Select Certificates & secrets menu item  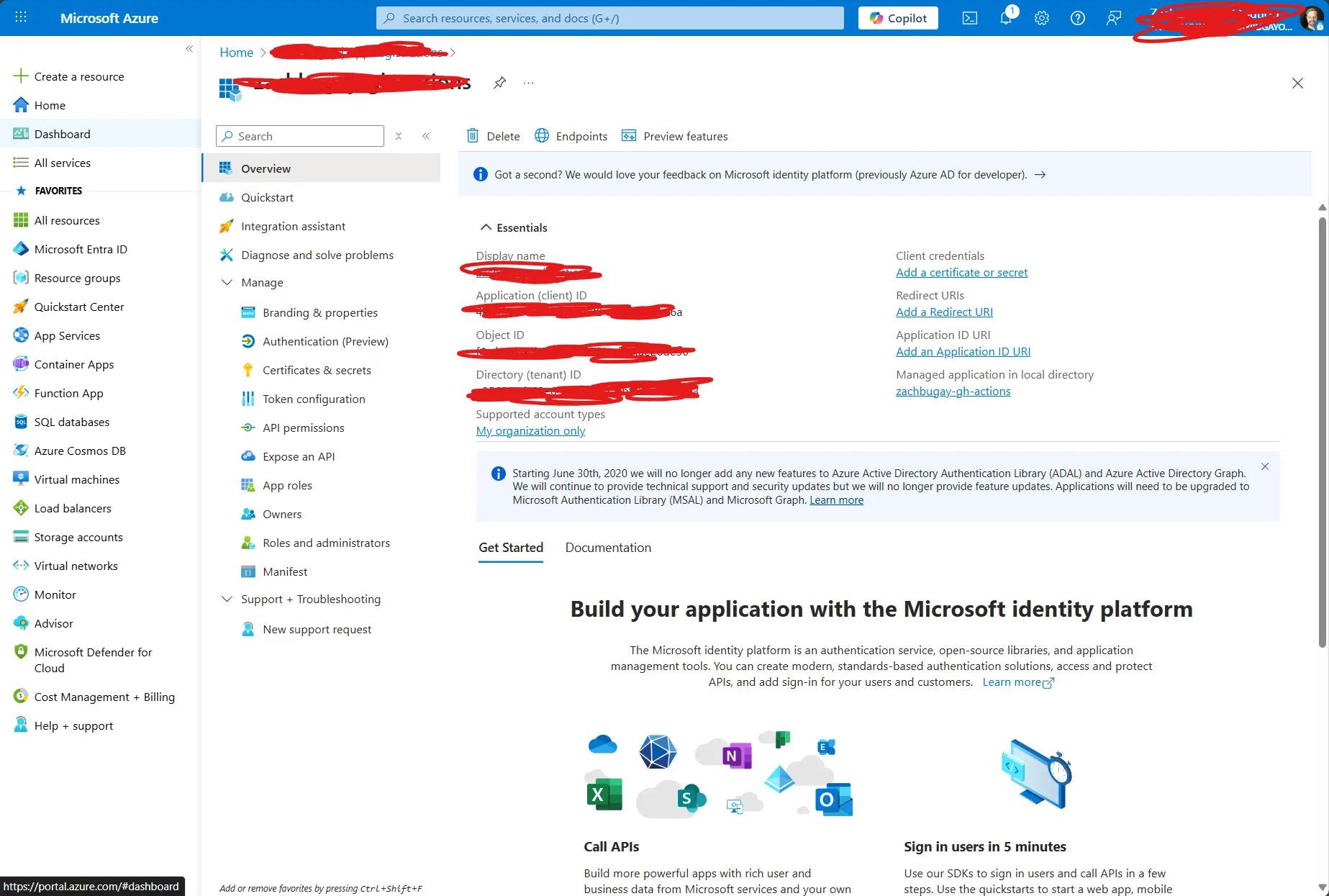click(x=317, y=370)
